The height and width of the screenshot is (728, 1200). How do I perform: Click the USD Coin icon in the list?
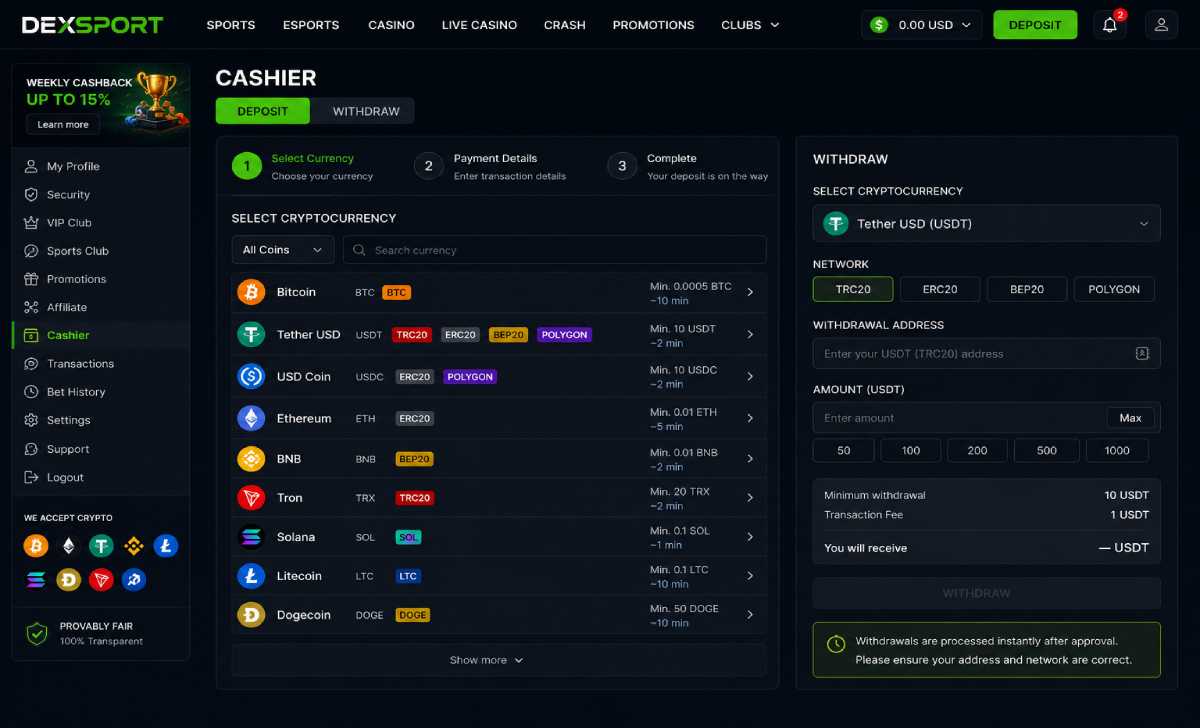click(251, 376)
